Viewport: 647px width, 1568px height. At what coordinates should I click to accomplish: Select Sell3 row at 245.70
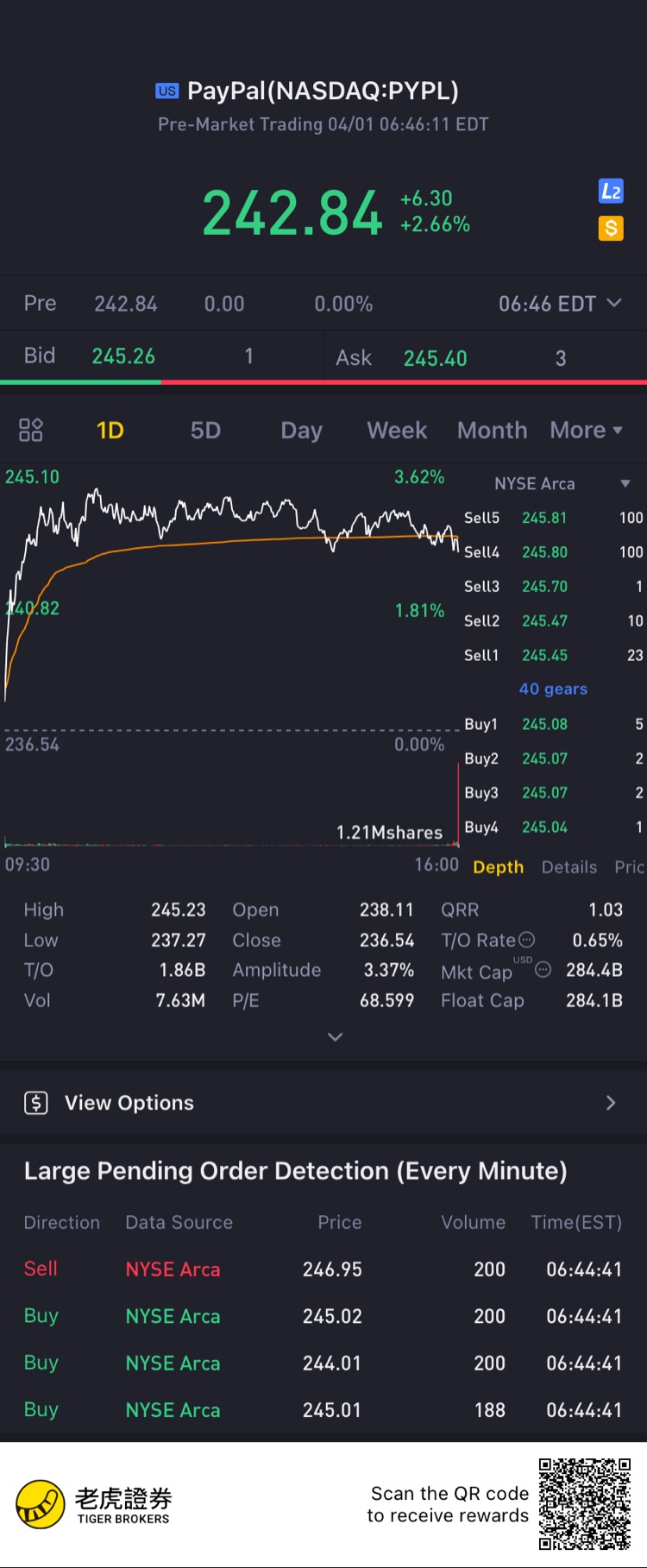[553, 586]
